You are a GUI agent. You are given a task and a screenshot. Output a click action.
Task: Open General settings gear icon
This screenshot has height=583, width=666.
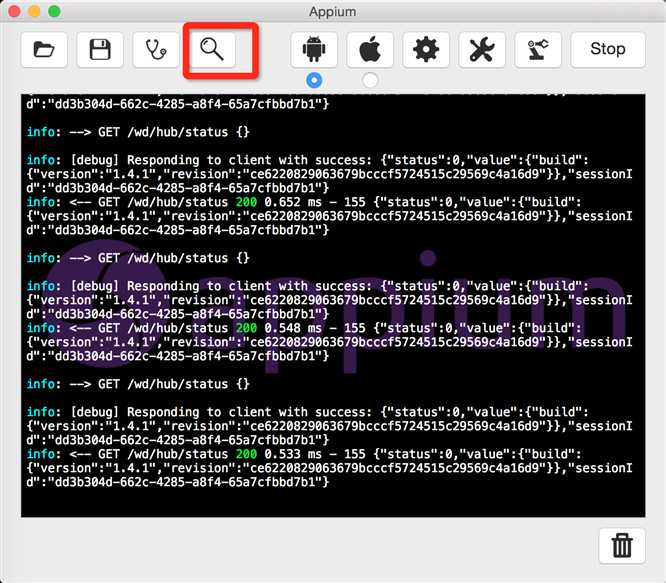pyautogui.click(x=426, y=50)
